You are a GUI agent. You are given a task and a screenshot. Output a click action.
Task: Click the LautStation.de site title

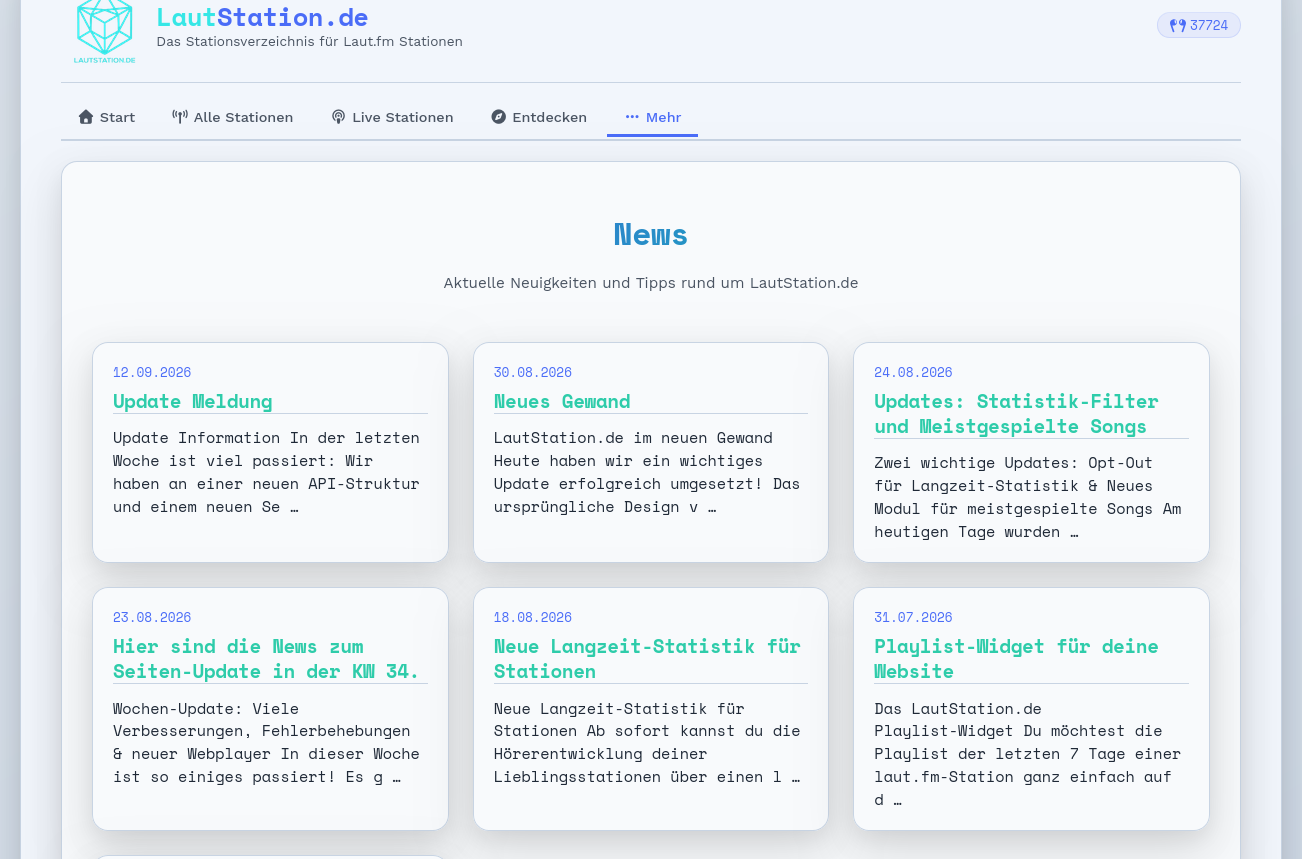coord(262,17)
